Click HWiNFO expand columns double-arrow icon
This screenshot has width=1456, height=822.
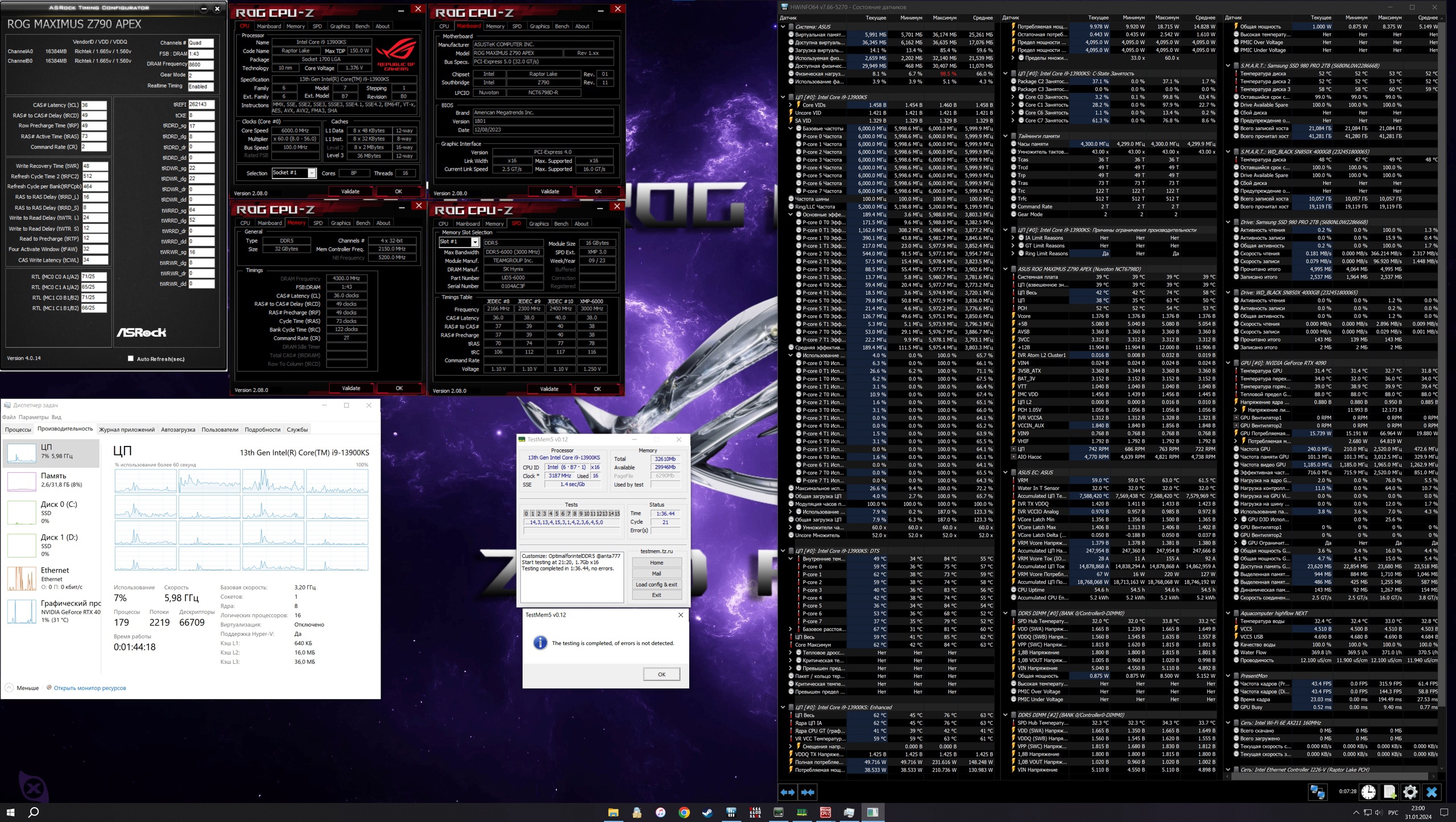coord(788,792)
